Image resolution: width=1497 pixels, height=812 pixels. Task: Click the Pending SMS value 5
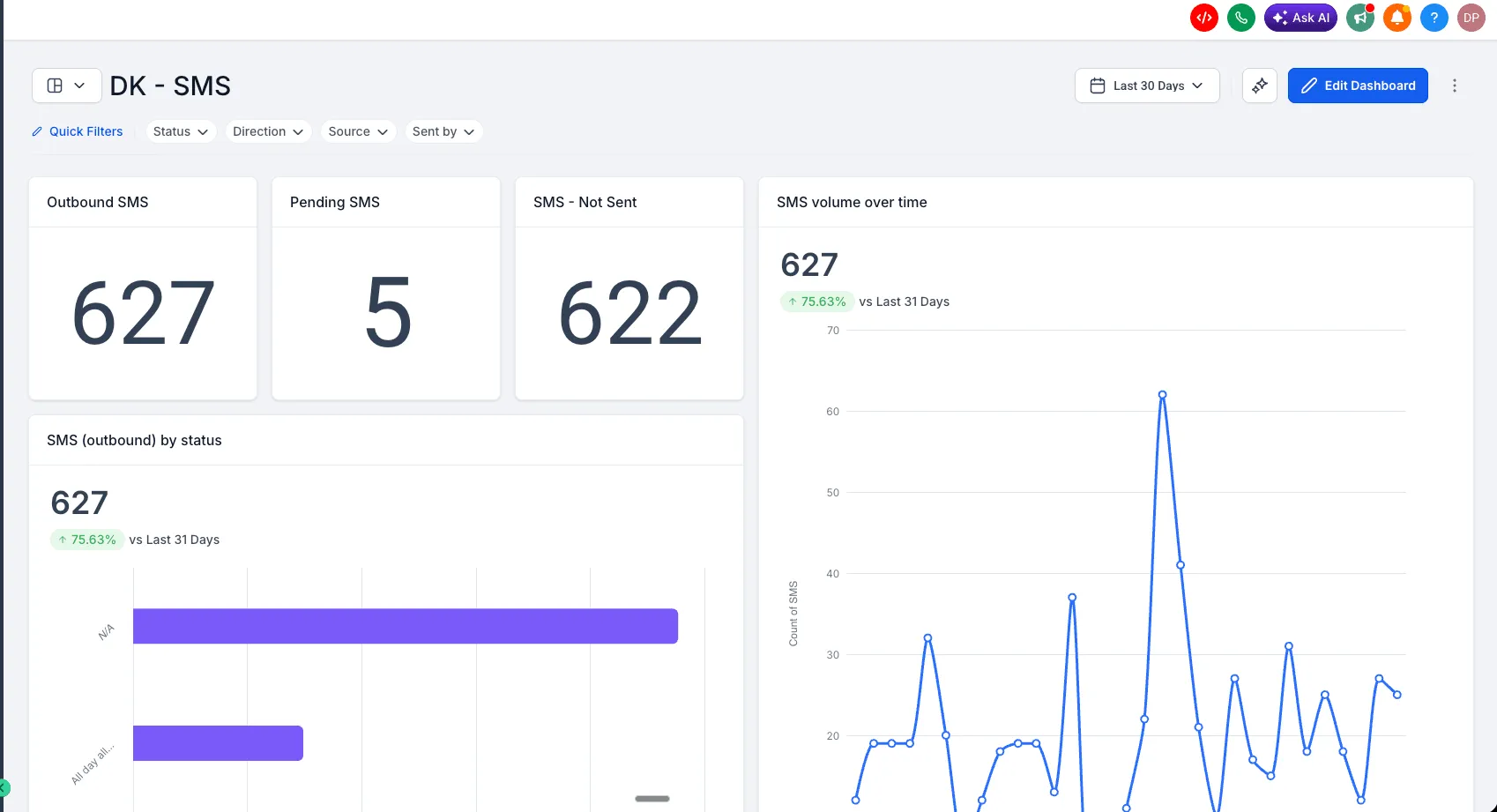click(x=387, y=313)
